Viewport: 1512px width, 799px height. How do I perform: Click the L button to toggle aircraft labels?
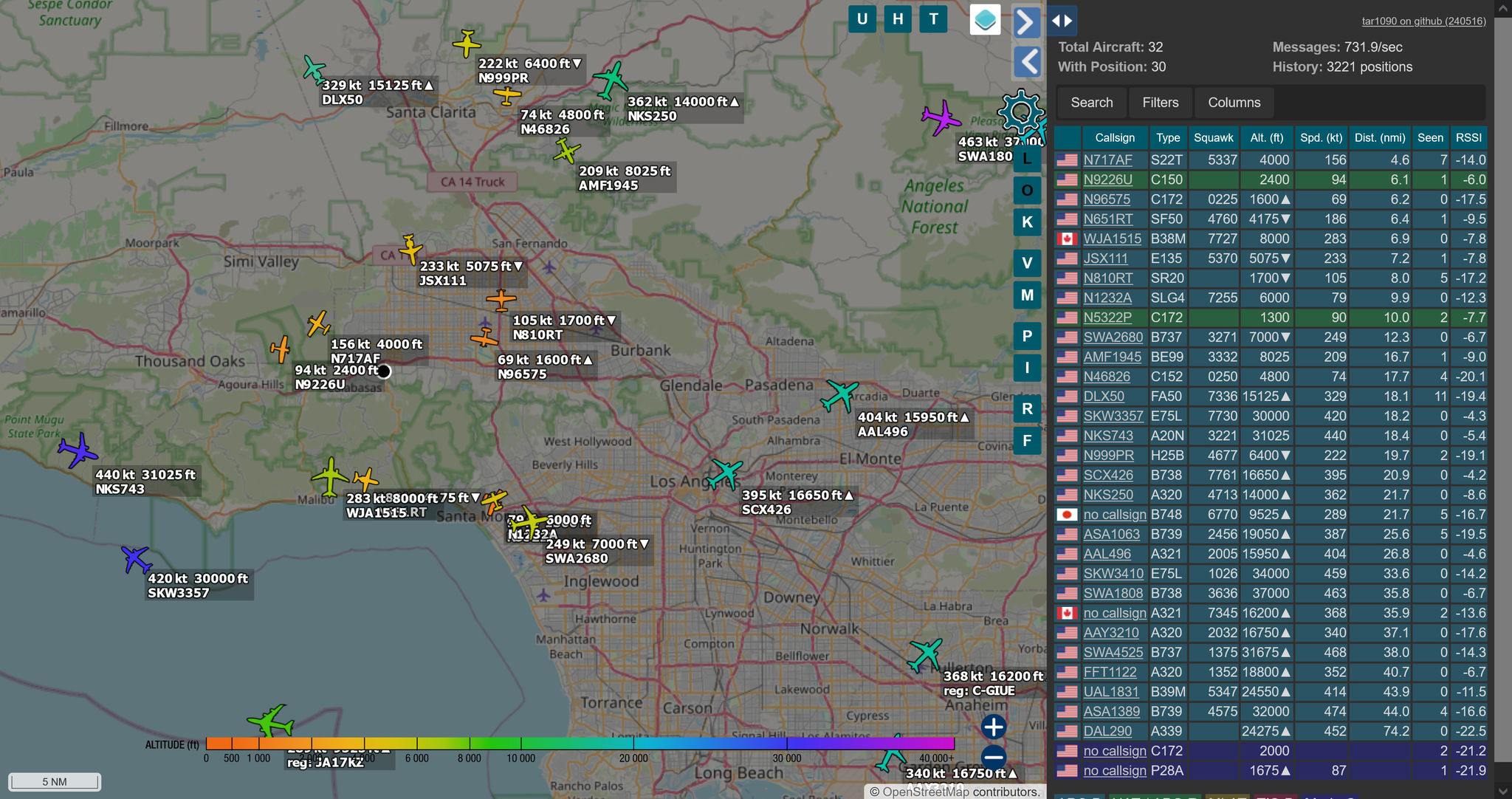[1026, 157]
